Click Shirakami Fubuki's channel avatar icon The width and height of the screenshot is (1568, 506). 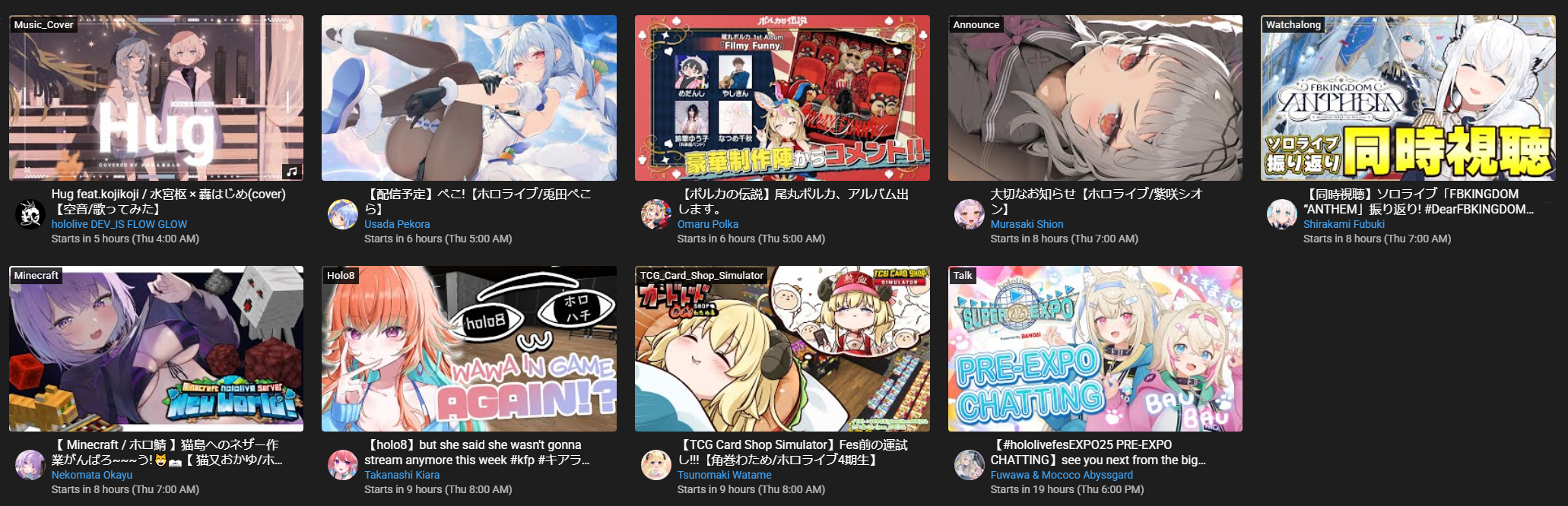coord(1282,214)
